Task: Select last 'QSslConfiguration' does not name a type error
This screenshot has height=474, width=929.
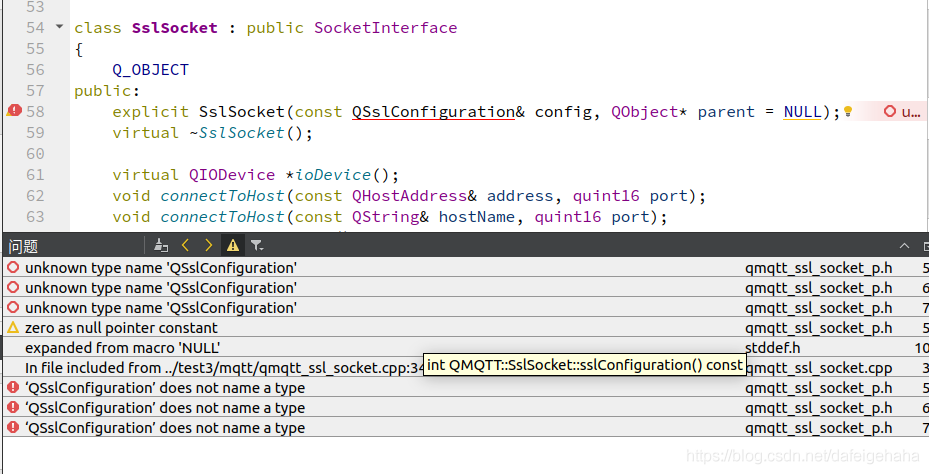Action: 165,428
